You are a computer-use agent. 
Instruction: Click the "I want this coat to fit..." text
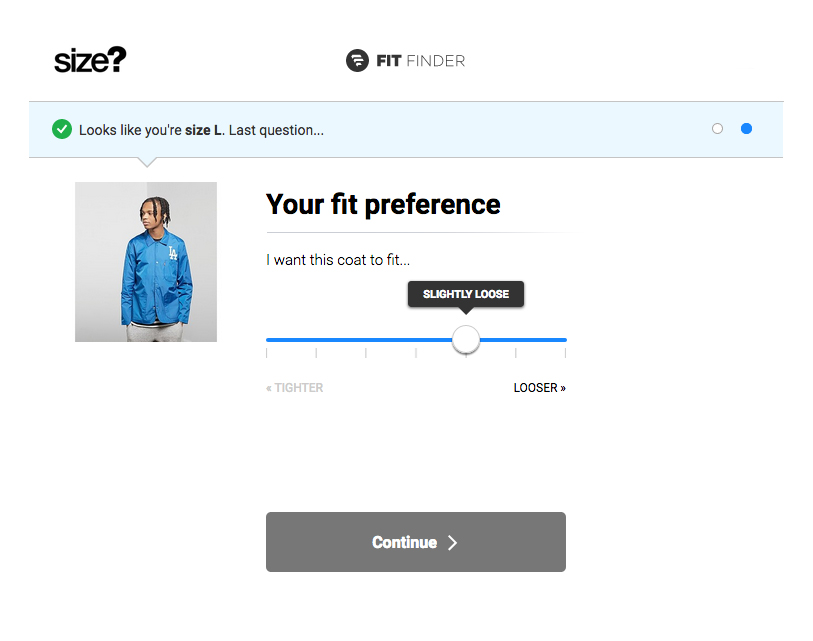point(338,260)
